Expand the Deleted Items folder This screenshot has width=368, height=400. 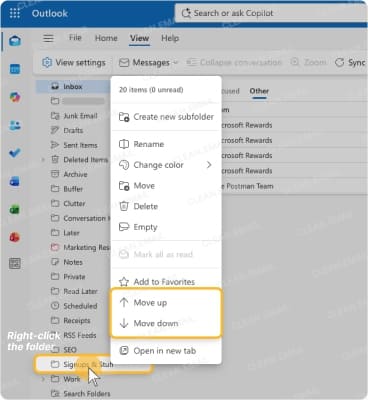pos(43,160)
